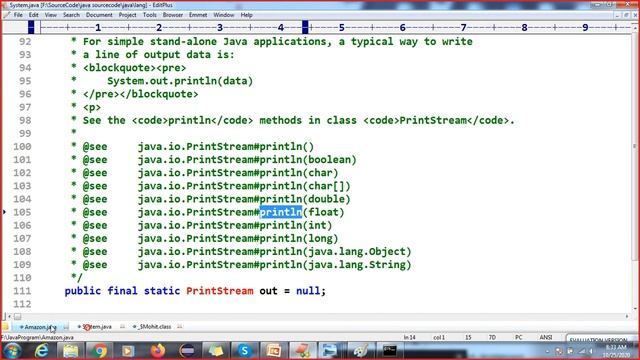Close the _SMohit.class tab with its x icon
Screen dimensions: 640x360
coord(180,327)
